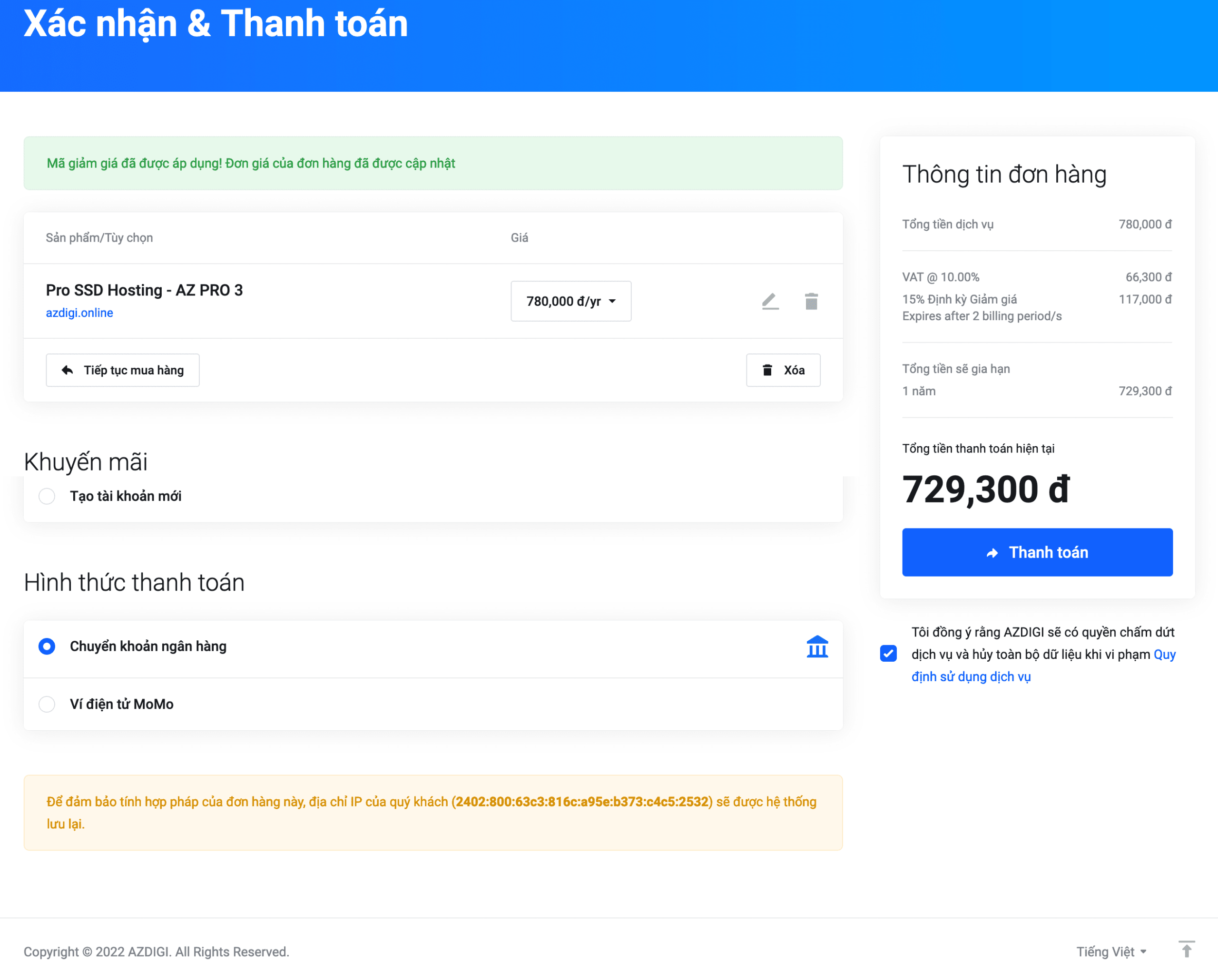The width and height of the screenshot is (1218, 980).
Task: Open the azdigi.online domain link
Action: (x=79, y=313)
